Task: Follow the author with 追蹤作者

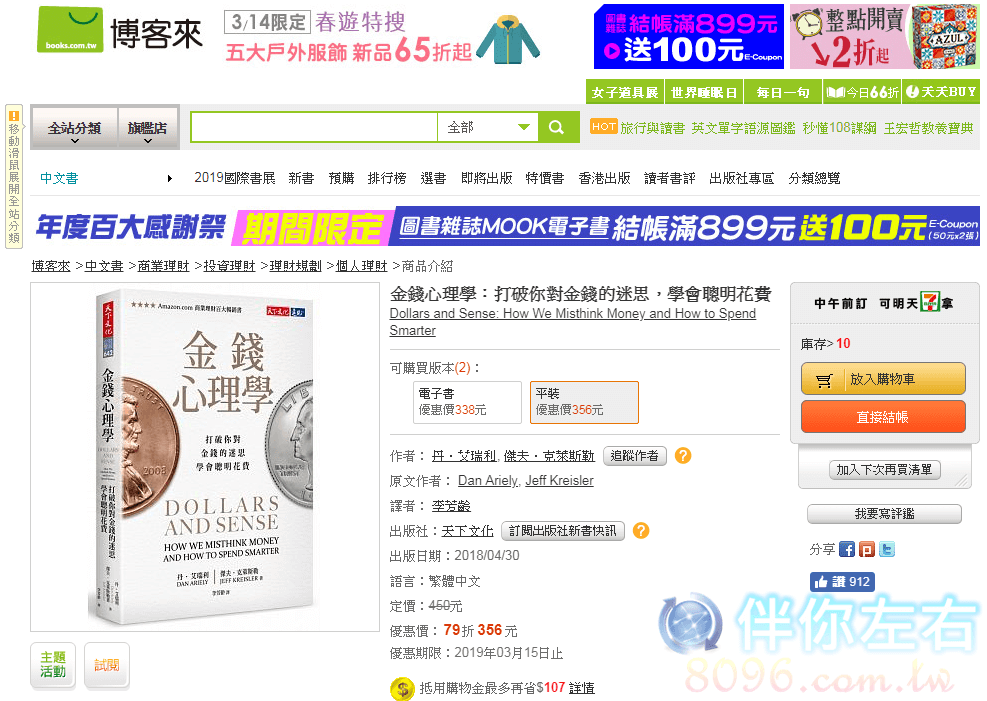Action: [x=634, y=456]
